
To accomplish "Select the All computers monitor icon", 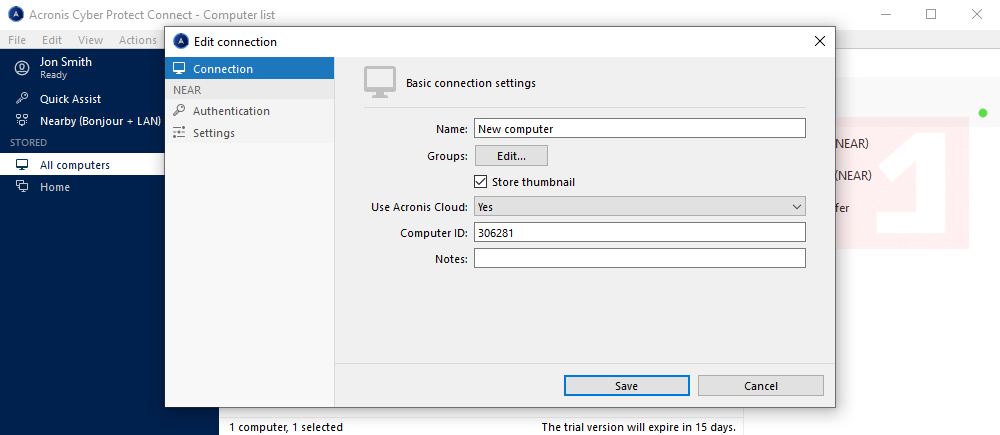I will pos(21,165).
